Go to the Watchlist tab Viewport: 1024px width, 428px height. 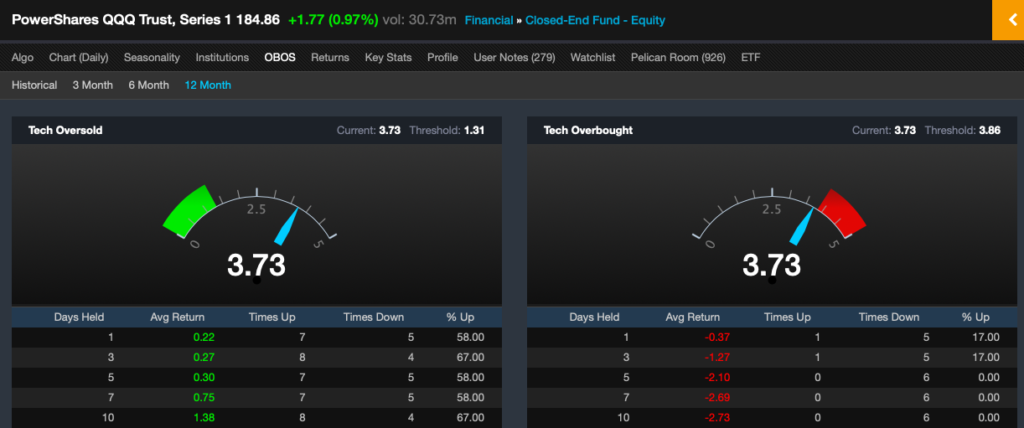coord(592,58)
